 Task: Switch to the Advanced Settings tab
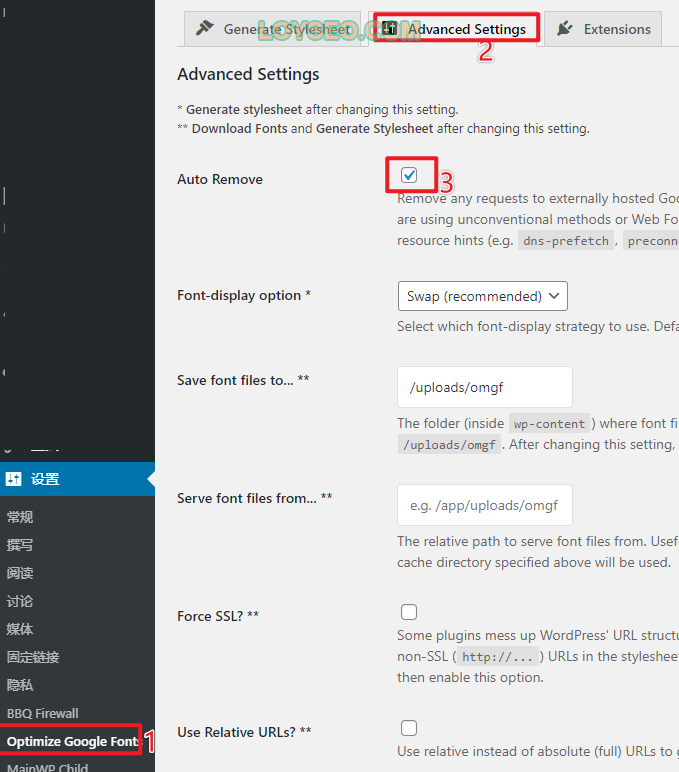tap(456, 29)
